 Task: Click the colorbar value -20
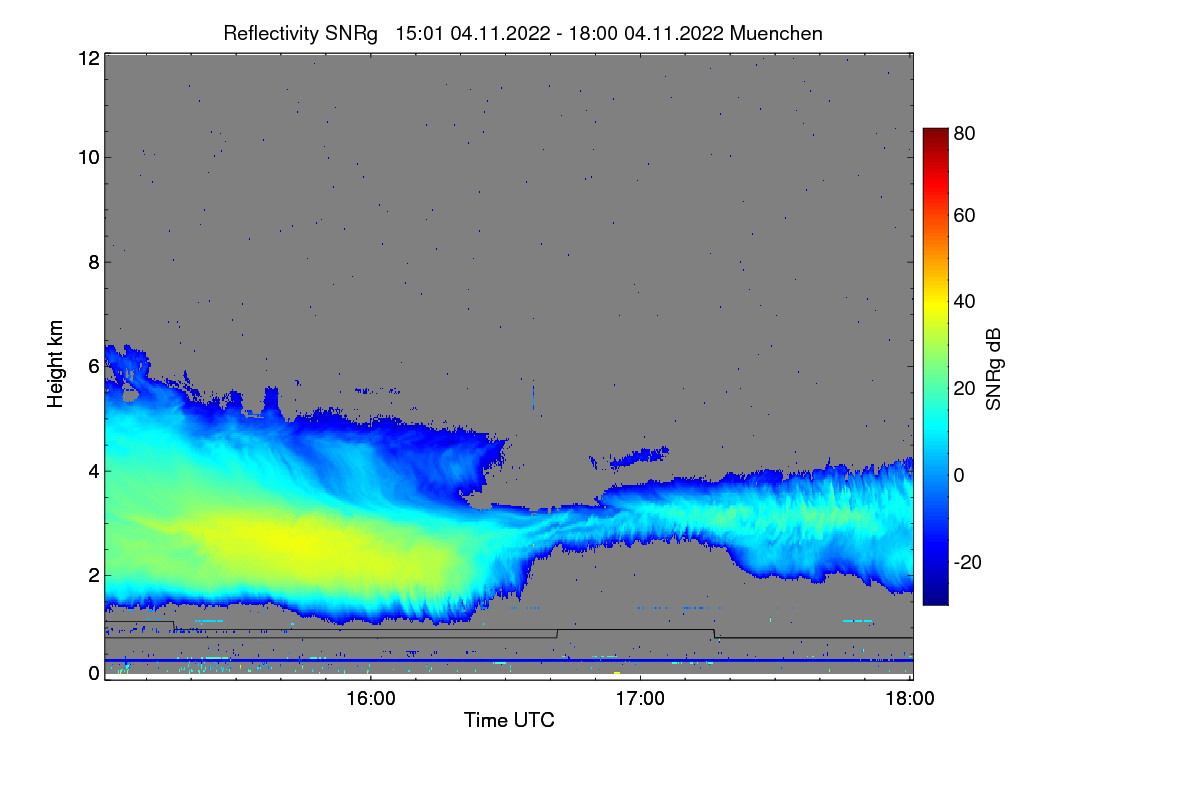pyautogui.click(x=968, y=562)
